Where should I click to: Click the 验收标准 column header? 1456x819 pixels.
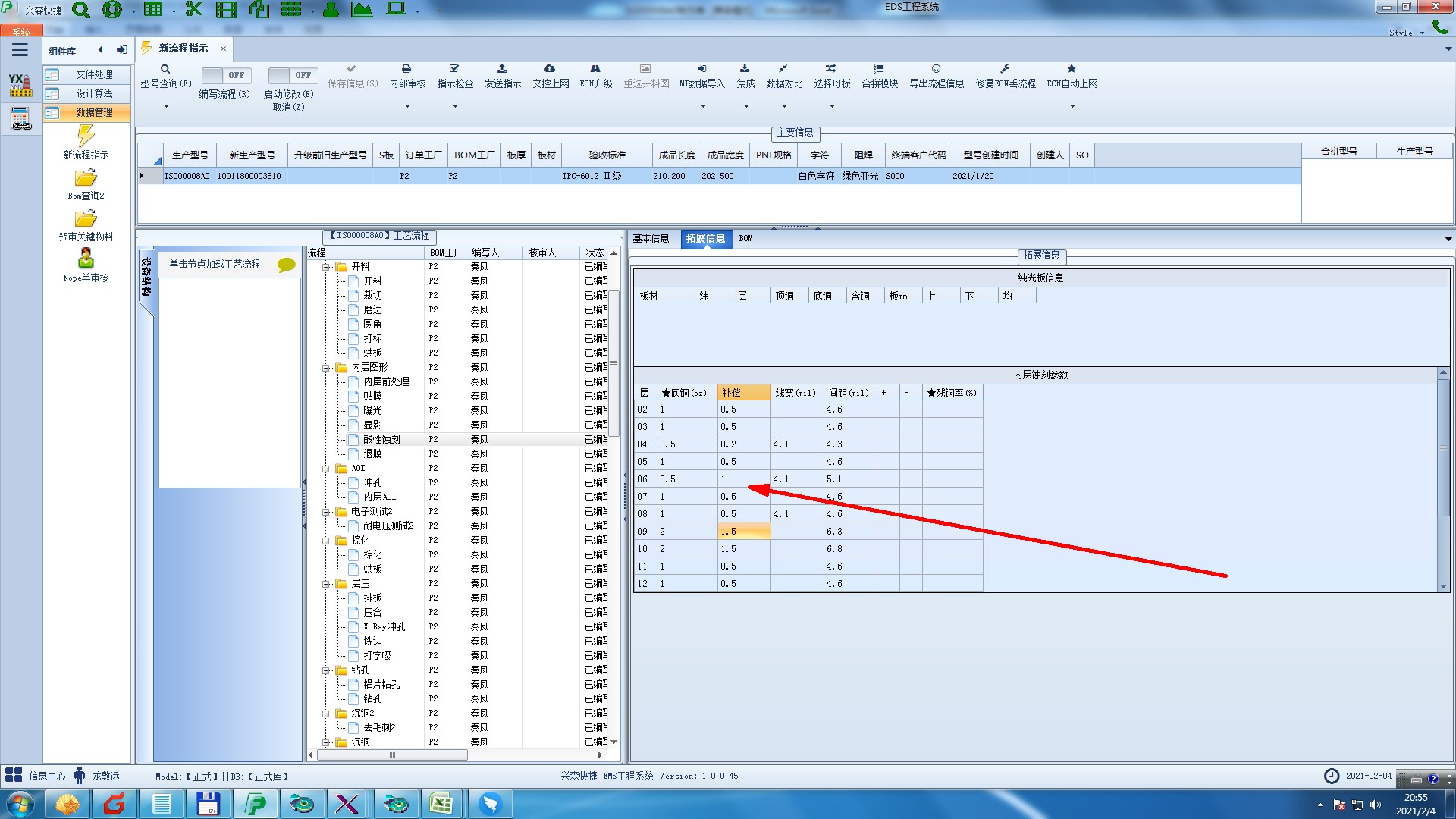click(607, 155)
